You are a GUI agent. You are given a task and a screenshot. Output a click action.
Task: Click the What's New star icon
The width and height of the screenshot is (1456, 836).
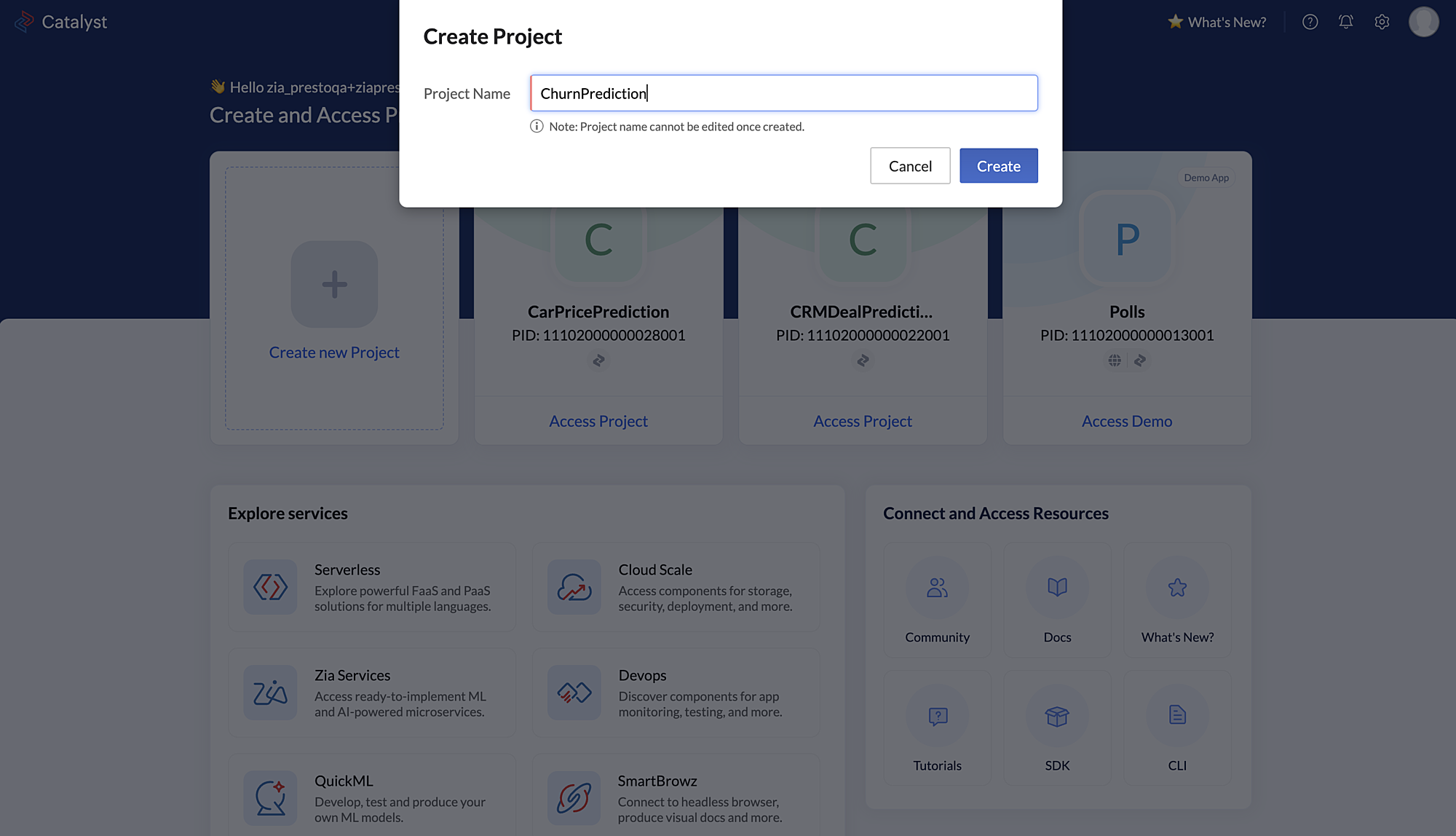(x=1175, y=21)
